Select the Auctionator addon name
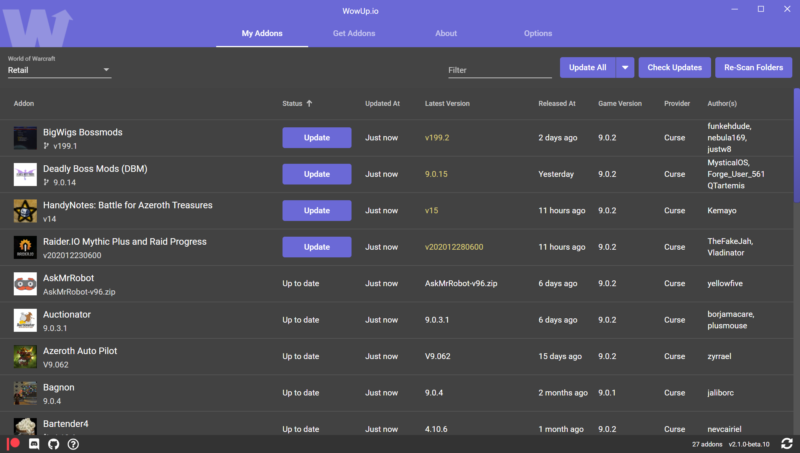 pos(67,315)
